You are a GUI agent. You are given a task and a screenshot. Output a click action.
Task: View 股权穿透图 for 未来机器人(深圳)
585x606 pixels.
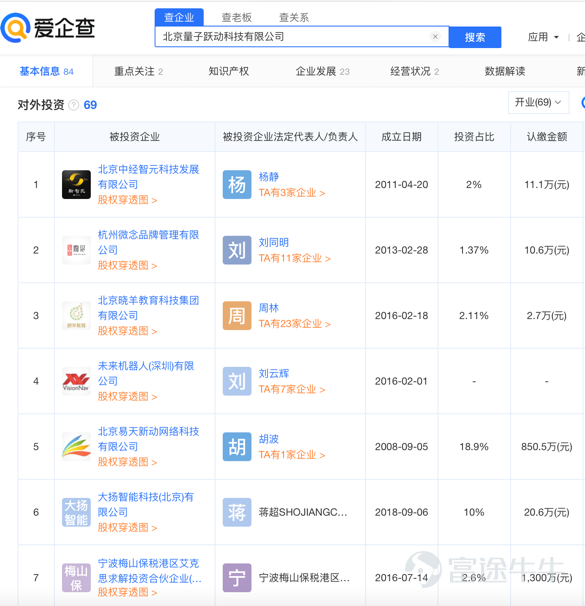click(x=127, y=397)
